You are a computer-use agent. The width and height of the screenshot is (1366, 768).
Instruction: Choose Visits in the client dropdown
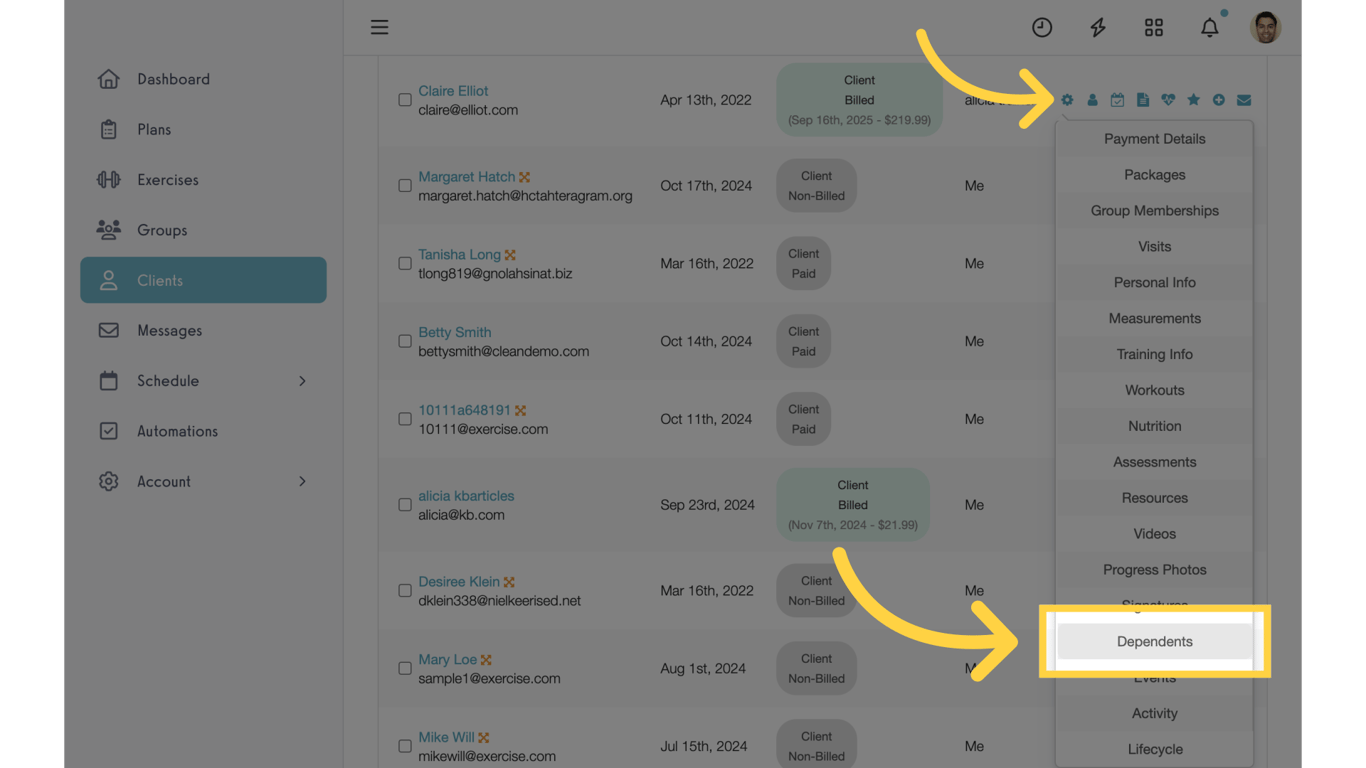pyautogui.click(x=1155, y=247)
